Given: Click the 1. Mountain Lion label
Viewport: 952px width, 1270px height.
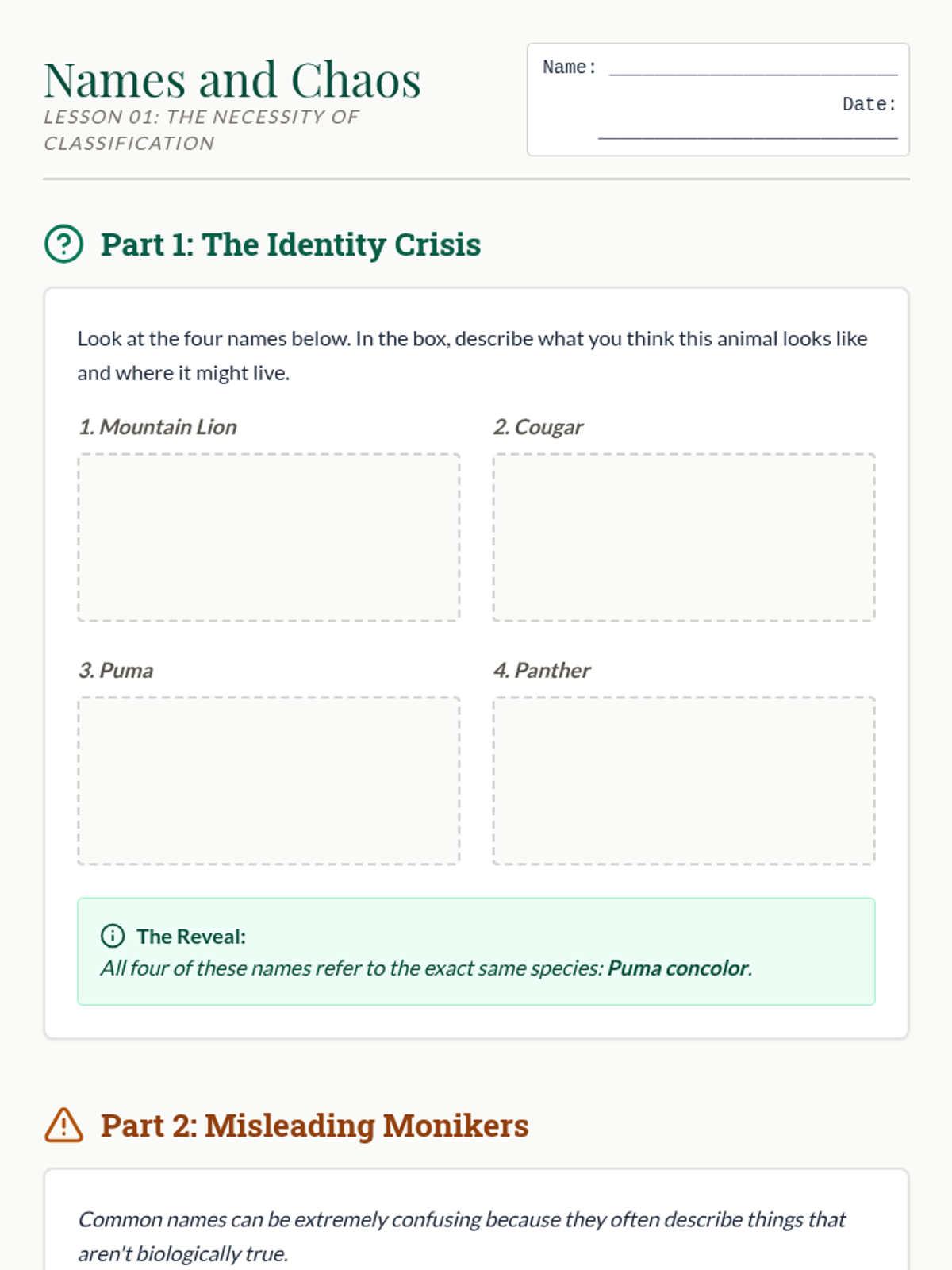Looking at the screenshot, I should (x=157, y=427).
